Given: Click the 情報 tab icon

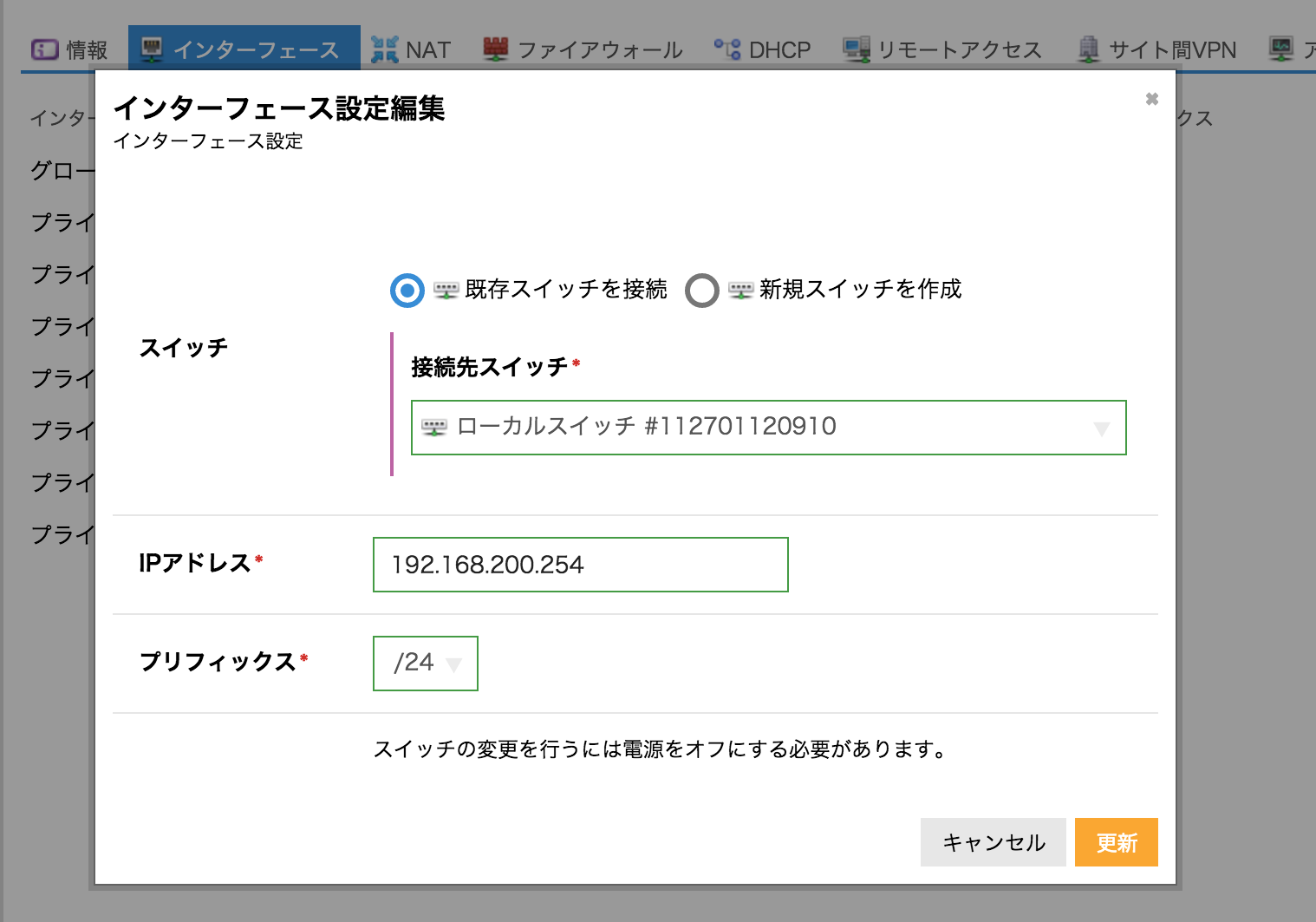Looking at the screenshot, I should pyautogui.click(x=44, y=49).
